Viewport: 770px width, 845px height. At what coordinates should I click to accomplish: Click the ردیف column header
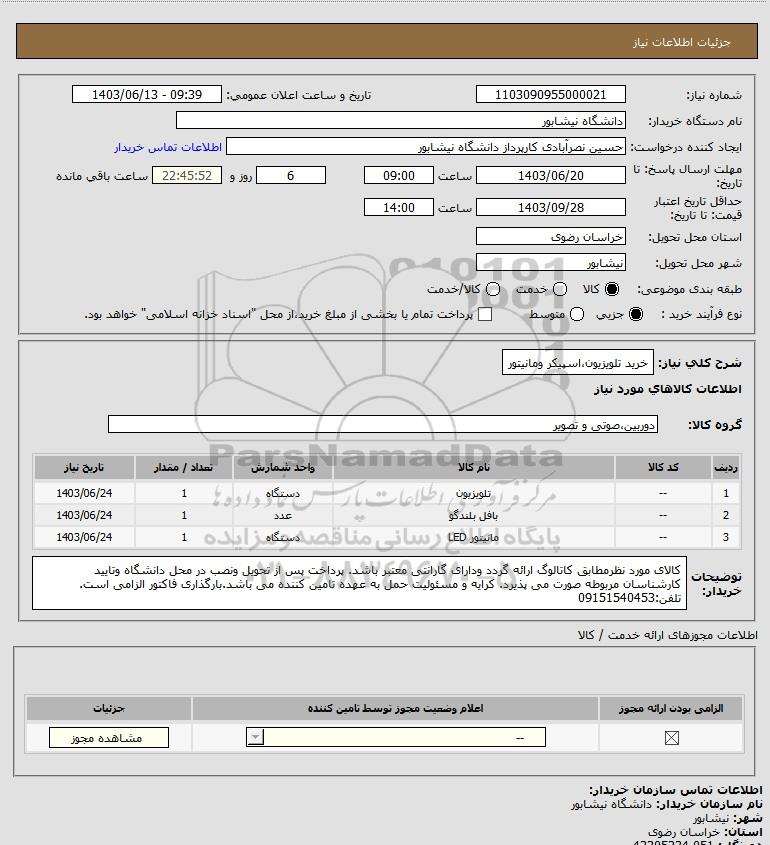tap(726, 468)
